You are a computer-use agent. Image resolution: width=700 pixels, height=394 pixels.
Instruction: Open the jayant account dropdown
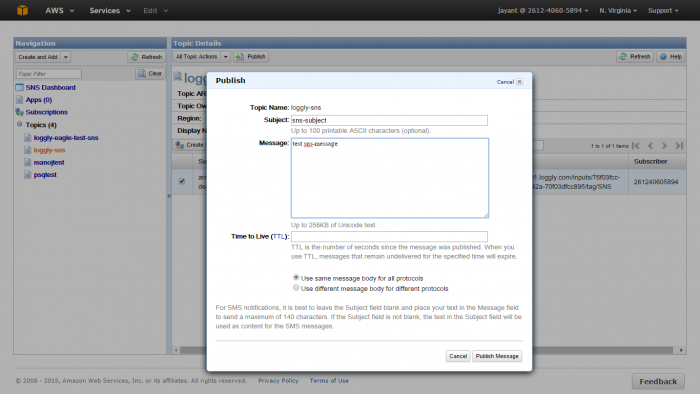tap(543, 10)
